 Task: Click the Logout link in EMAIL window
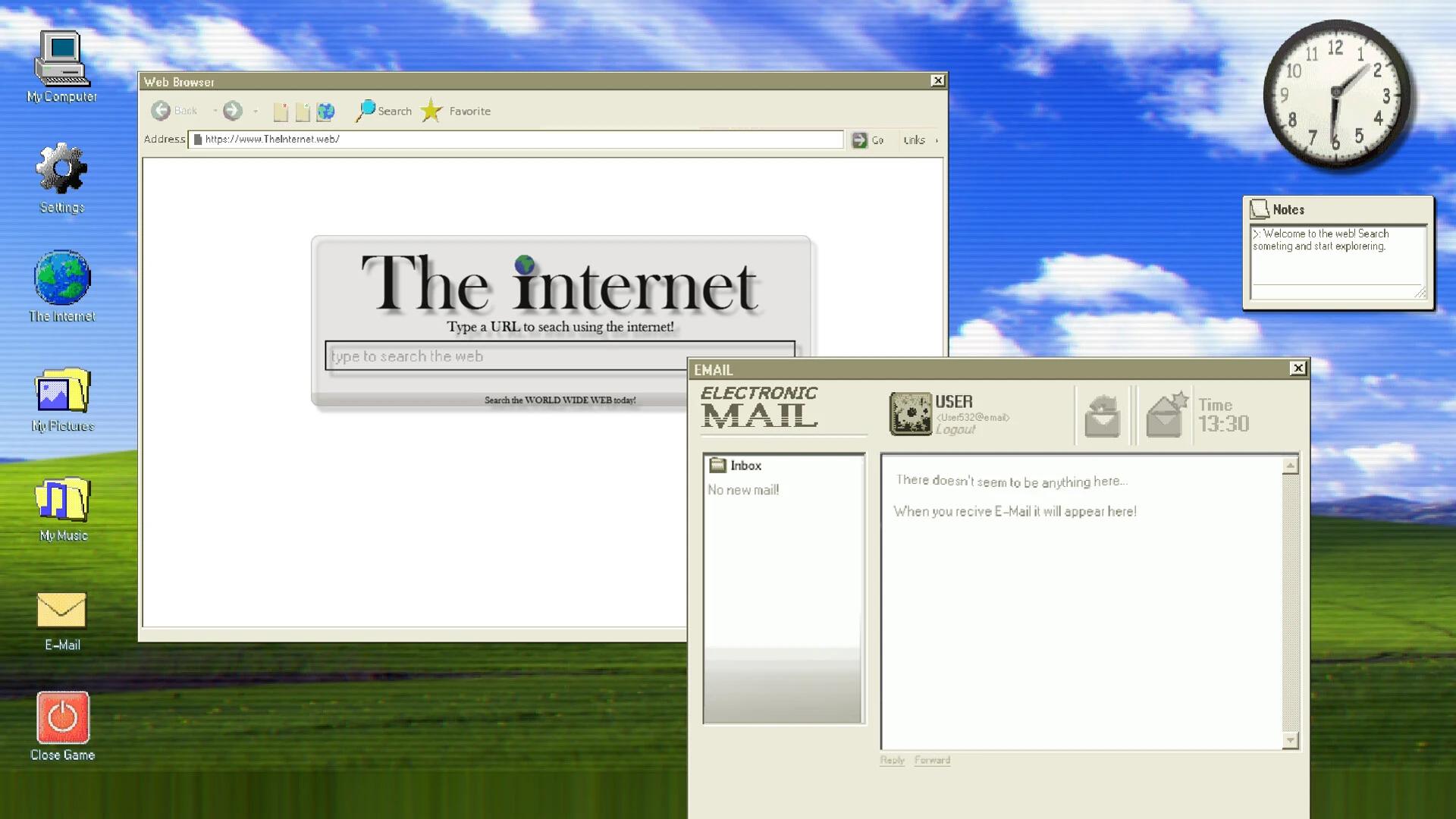[956, 429]
